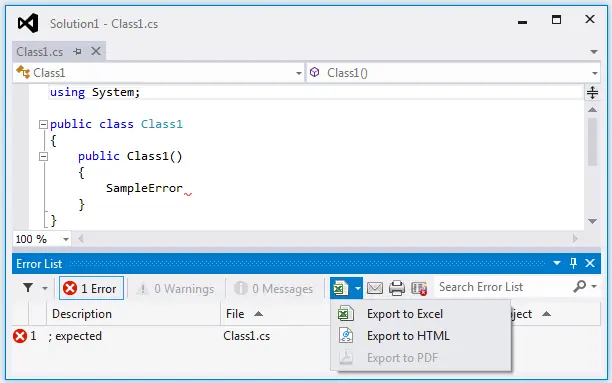The height and width of the screenshot is (383, 612).
Task: Open the Class1() member navigation dropdown
Action: [594, 73]
